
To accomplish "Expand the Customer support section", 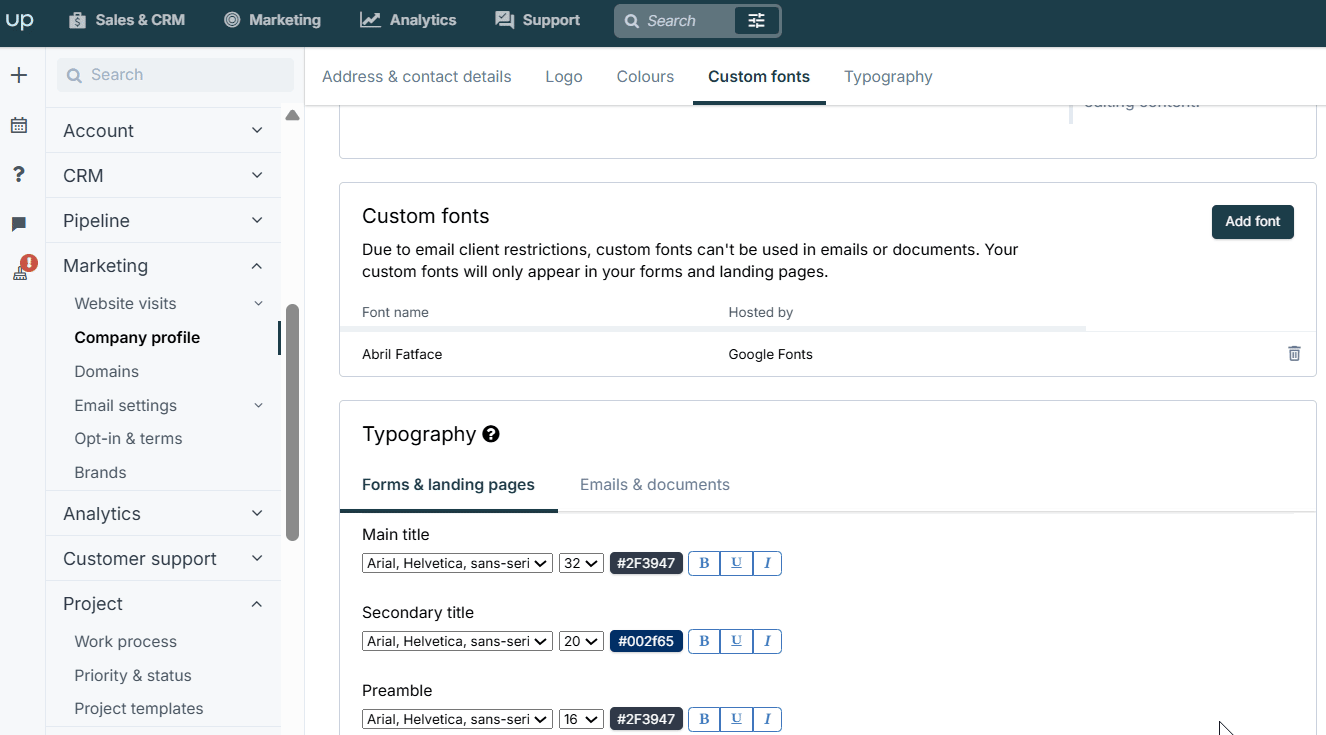I will (x=163, y=558).
